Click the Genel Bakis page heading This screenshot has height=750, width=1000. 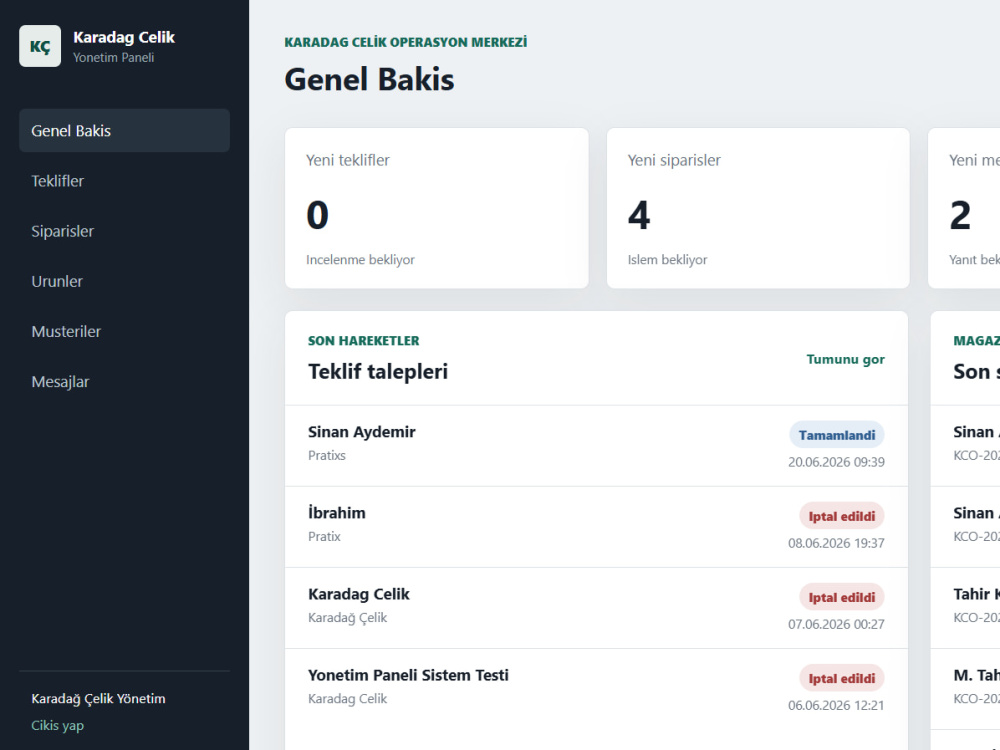pyautogui.click(x=369, y=80)
